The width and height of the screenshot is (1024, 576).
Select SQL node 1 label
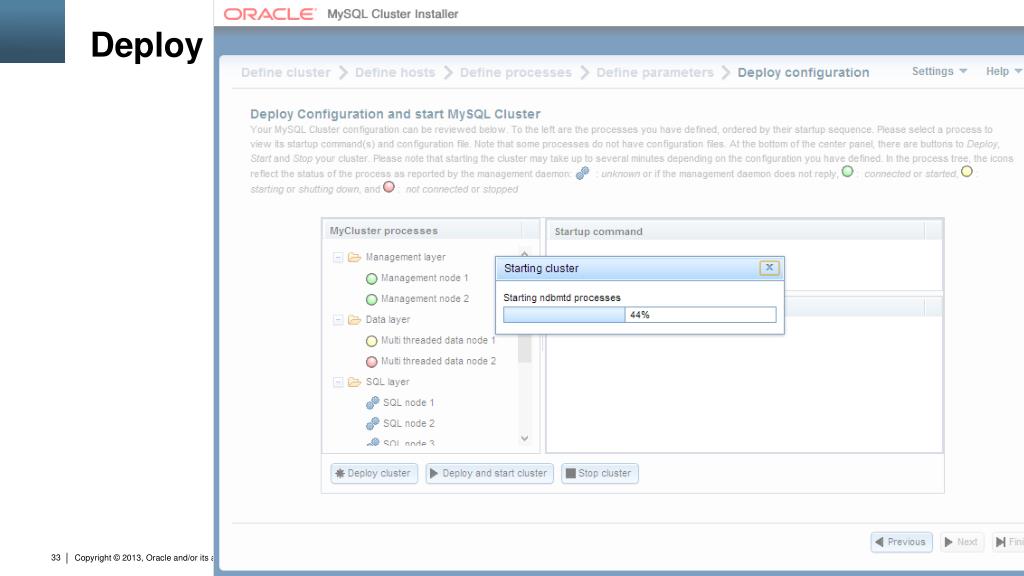point(409,403)
